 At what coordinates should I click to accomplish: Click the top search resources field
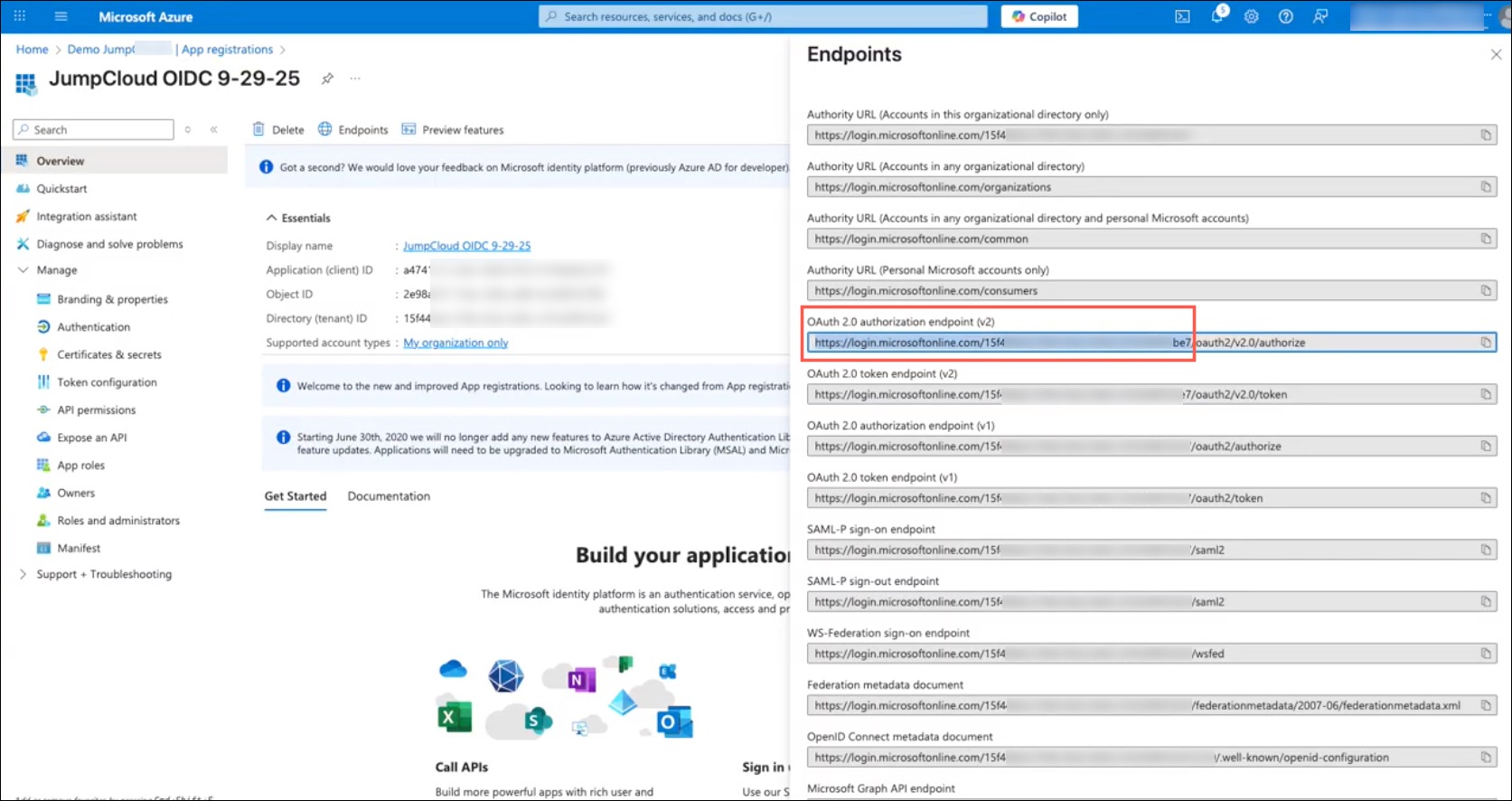(764, 16)
